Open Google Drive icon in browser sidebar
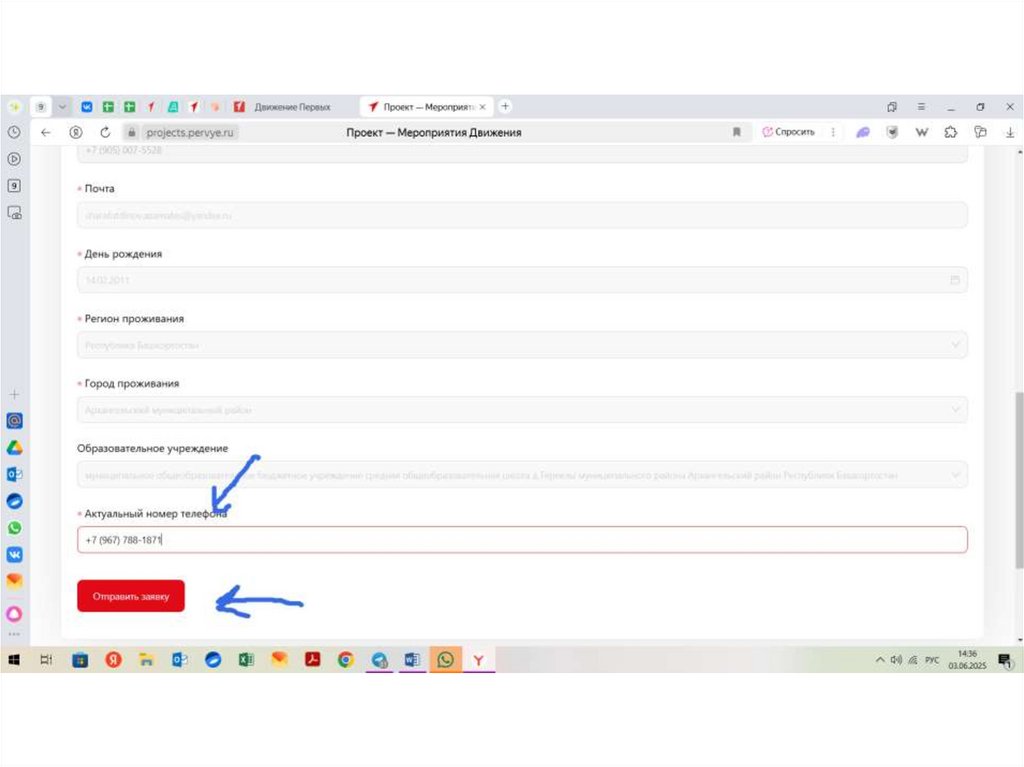 coord(14,448)
